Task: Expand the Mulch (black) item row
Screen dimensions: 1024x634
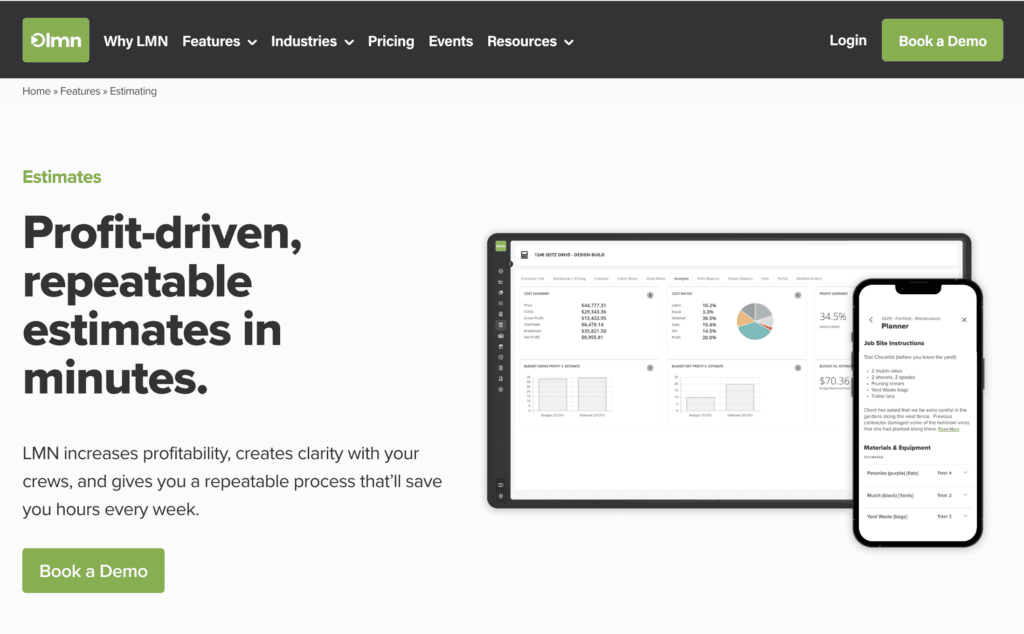Action: (x=965, y=495)
